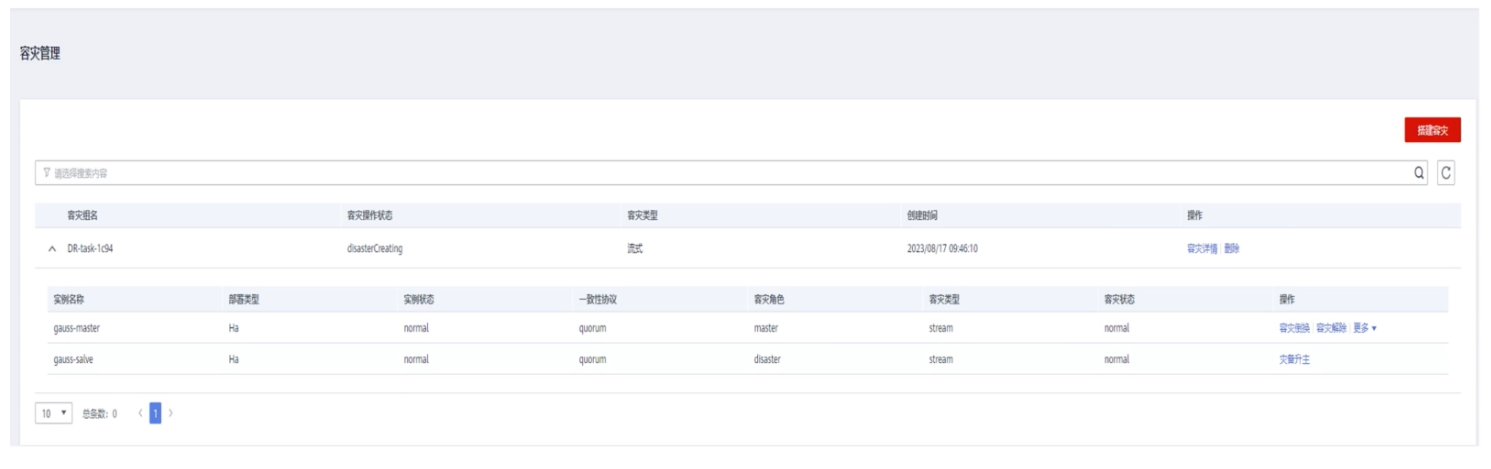Screen dimensions: 1491x469
Task: Open the 更多 dropdown for gauss-master
Action: (x=1365, y=328)
